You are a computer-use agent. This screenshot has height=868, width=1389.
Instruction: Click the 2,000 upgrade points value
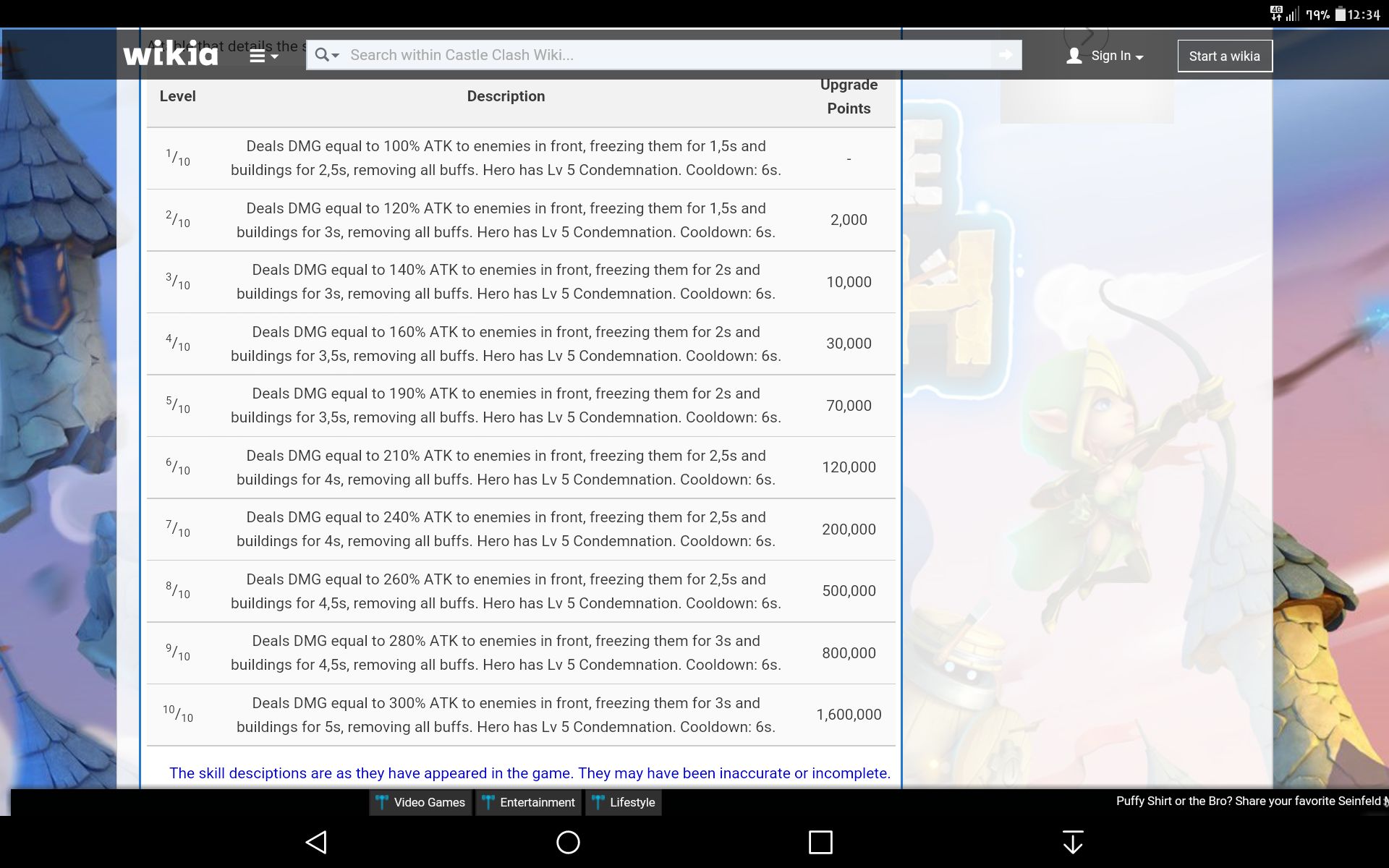click(849, 220)
